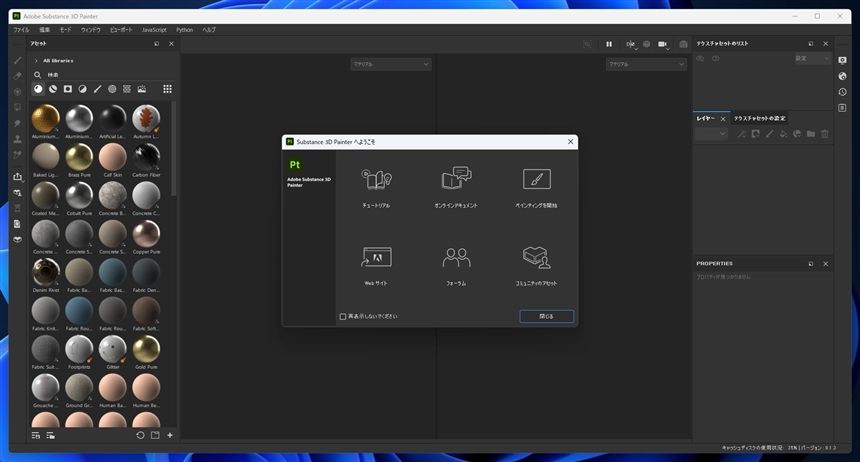This screenshot has width=860, height=462.
Task: Filter assets by smart materials icon
Action: point(53,89)
